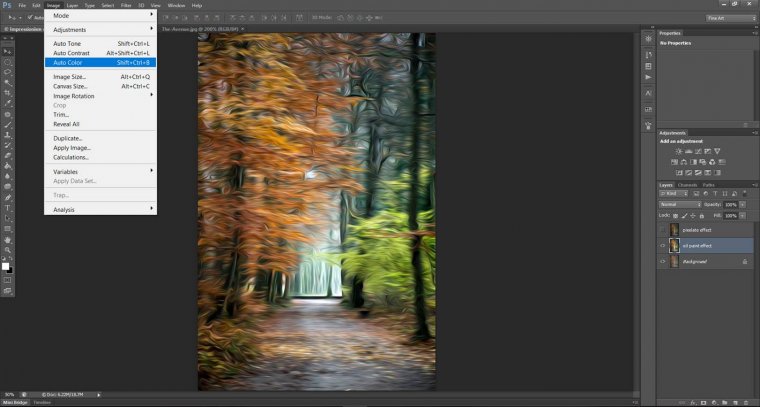The width and height of the screenshot is (760, 407).
Task: Choose Auto Color from Image menu
Action: (x=100, y=63)
